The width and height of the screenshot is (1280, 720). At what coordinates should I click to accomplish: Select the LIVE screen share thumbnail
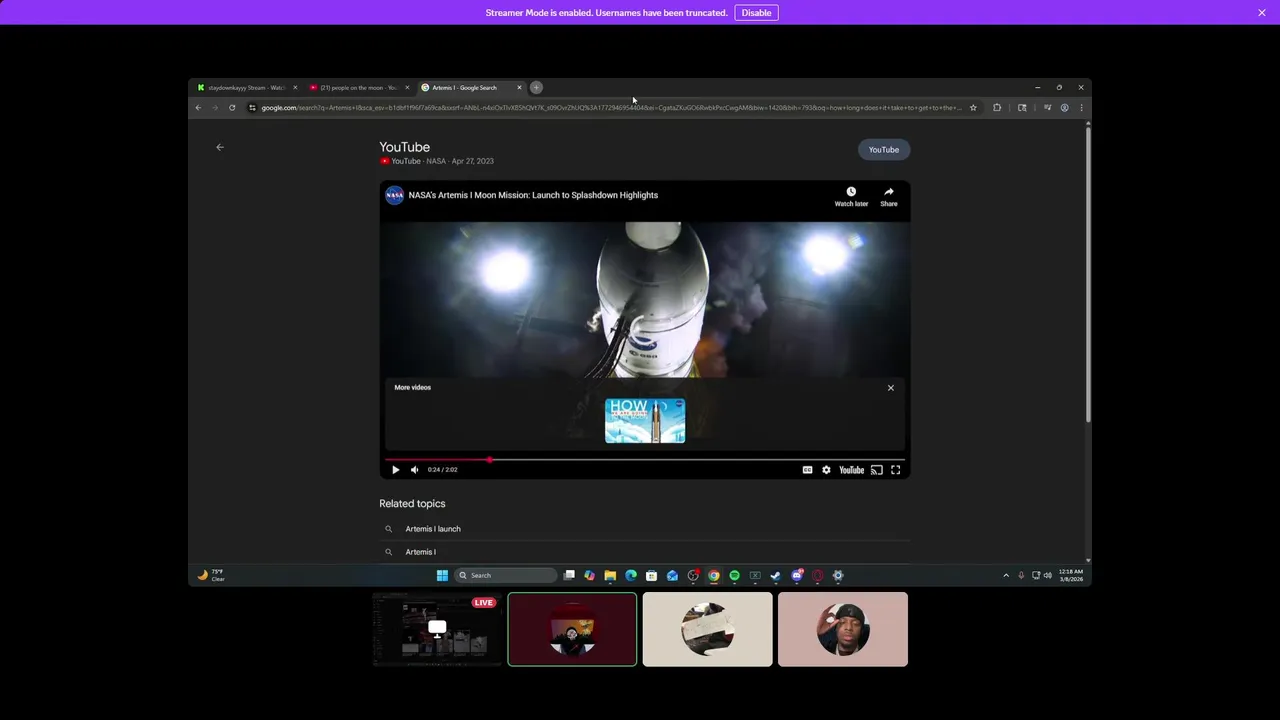(437, 629)
